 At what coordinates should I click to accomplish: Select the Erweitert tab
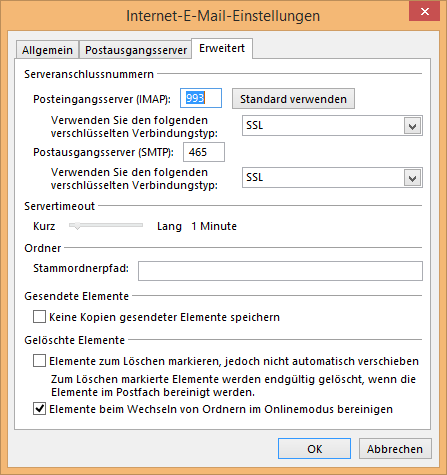coord(222,48)
